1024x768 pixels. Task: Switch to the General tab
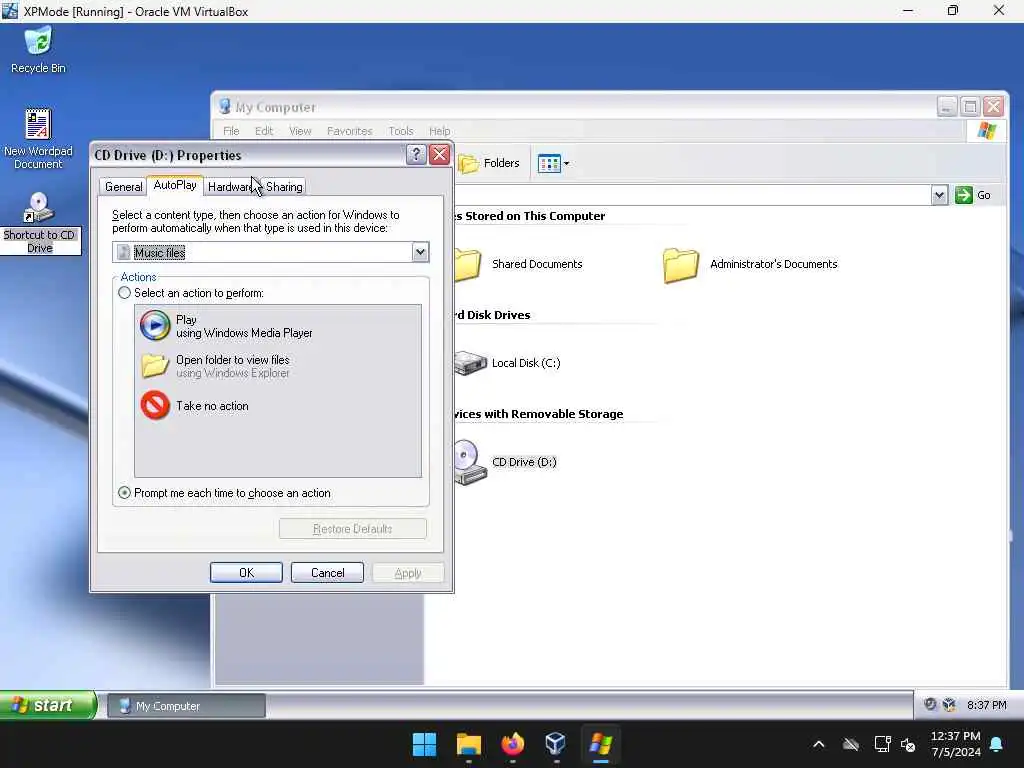(x=123, y=187)
